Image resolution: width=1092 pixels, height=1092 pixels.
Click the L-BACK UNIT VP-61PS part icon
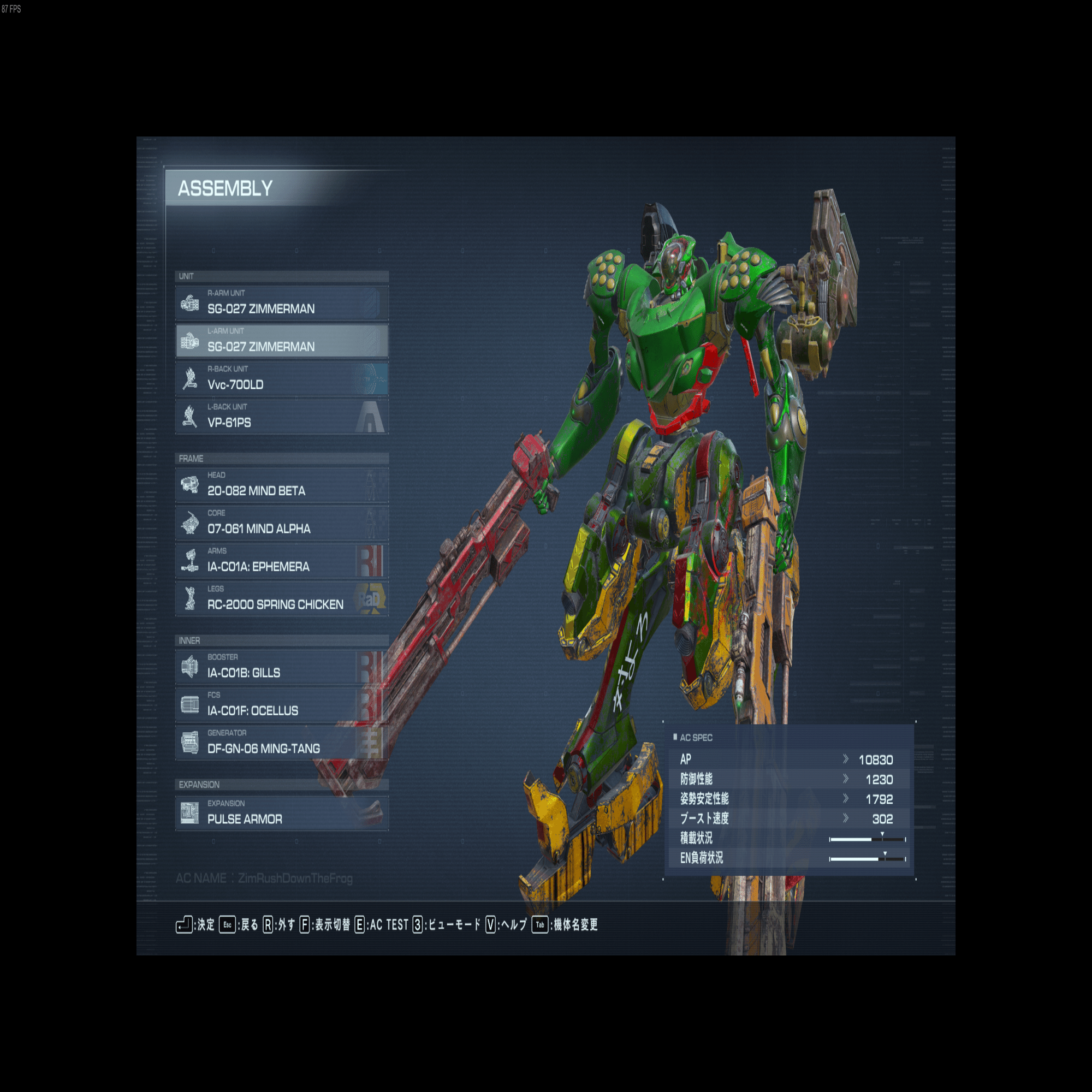tap(190, 417)
